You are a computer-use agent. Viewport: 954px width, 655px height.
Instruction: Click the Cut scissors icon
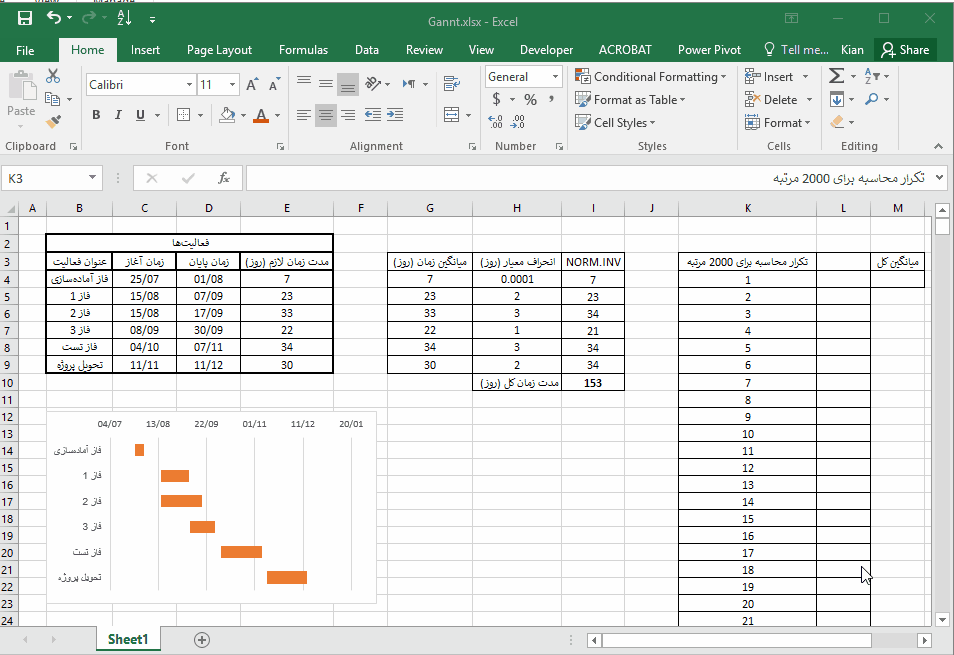[53, 77]
